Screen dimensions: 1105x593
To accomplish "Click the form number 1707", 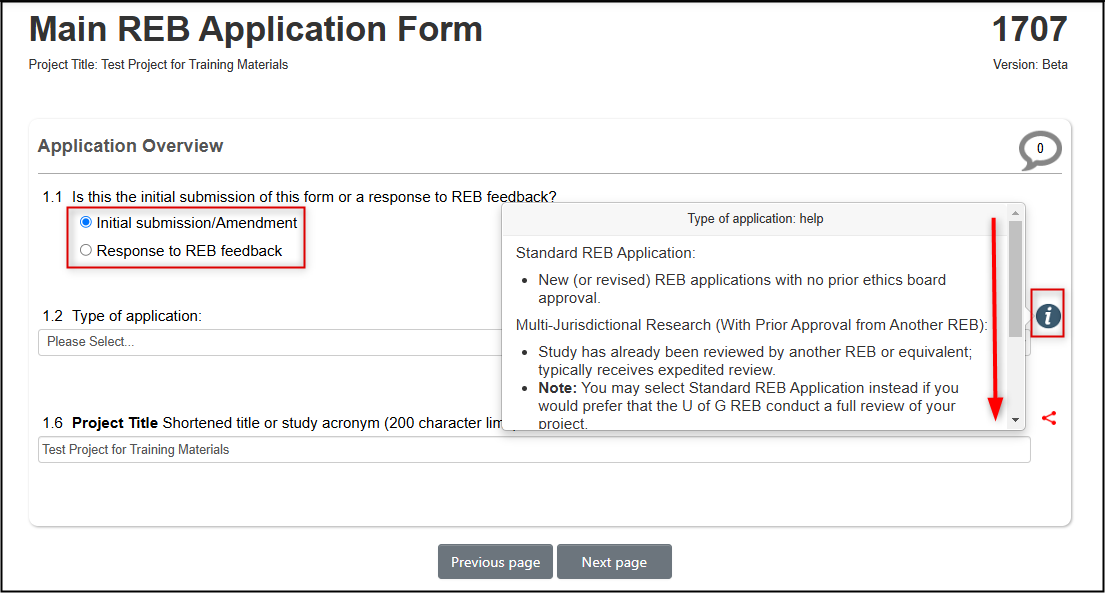I will (x=1029, y=30).
